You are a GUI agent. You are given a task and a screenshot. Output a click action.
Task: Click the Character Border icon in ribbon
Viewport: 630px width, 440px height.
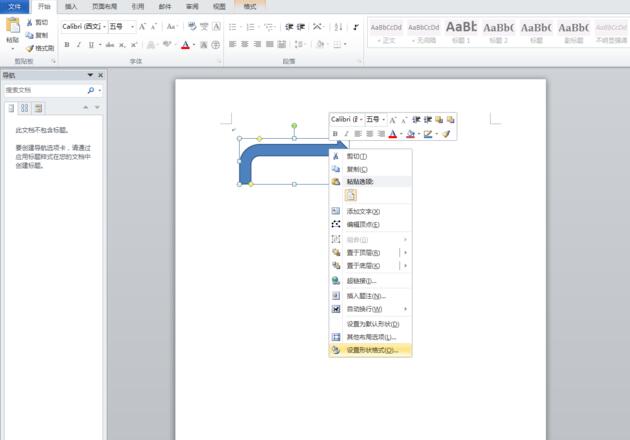tap(216, 27)
